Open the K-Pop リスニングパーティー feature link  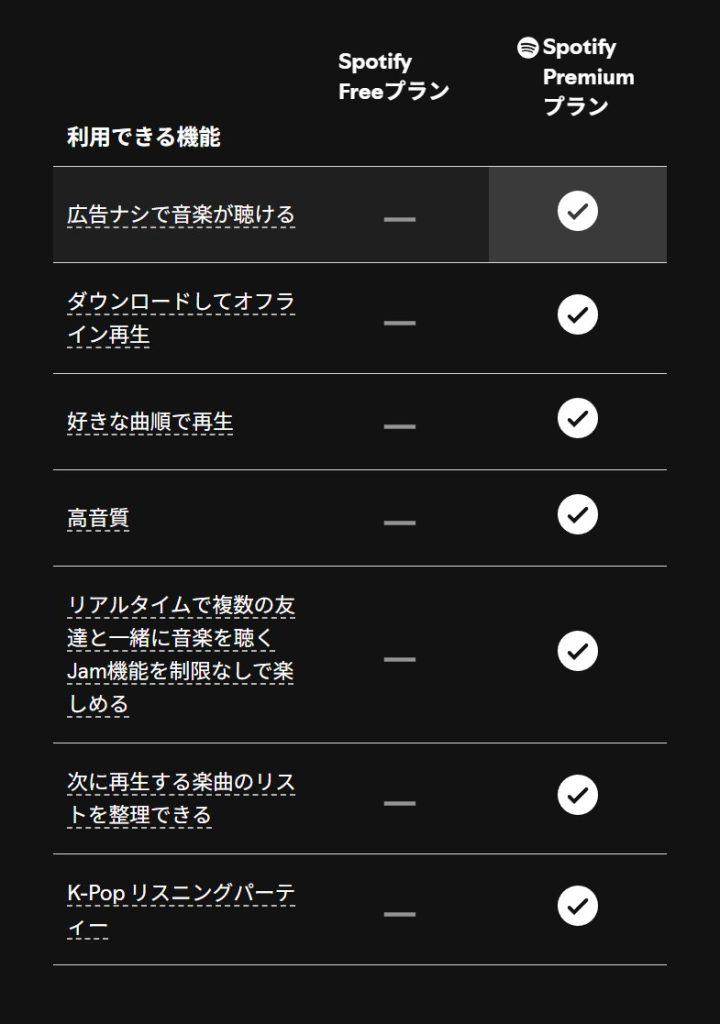[181, 910]
